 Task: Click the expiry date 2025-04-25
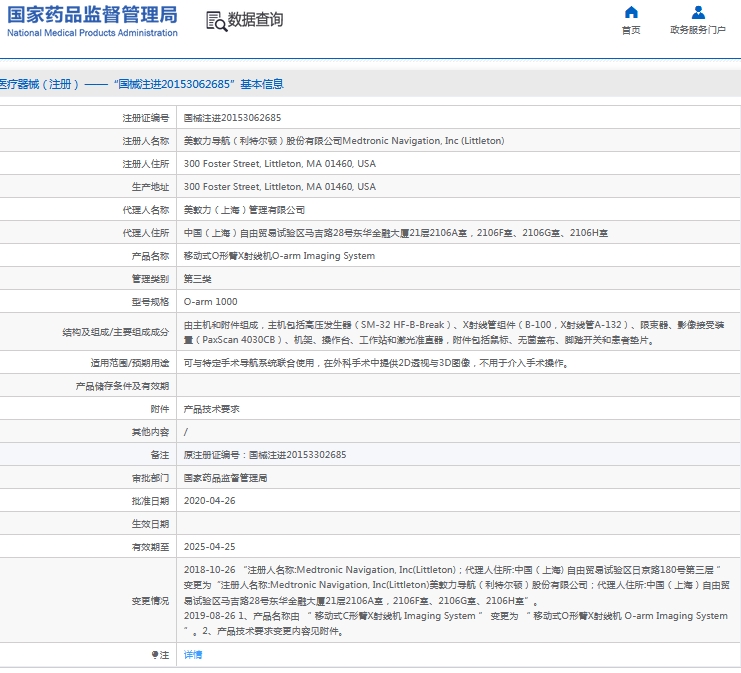click(209, 546)
